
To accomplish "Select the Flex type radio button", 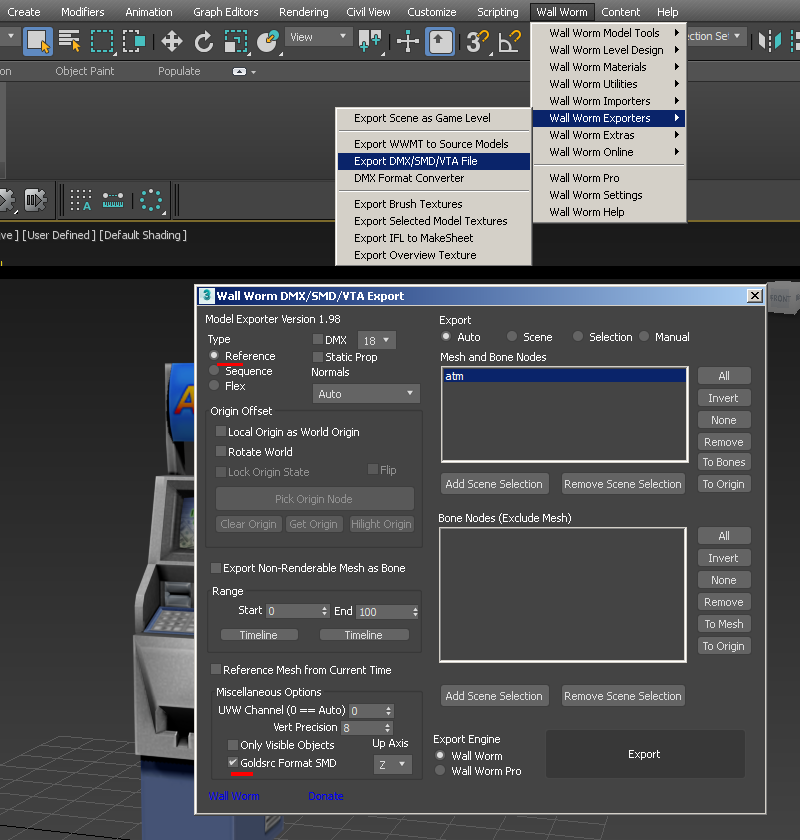I will pos(214,385).
